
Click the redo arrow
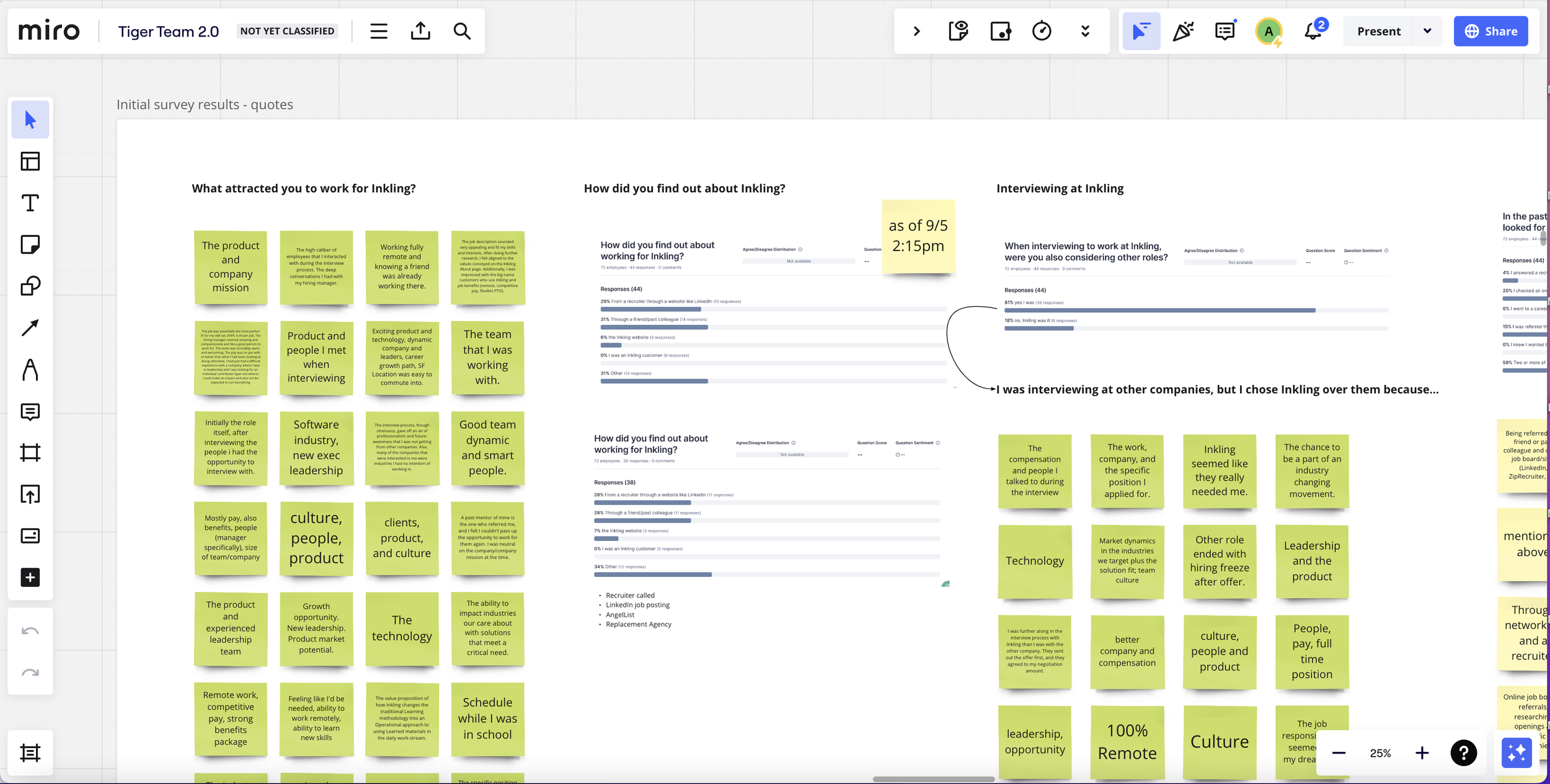(30, 673)
